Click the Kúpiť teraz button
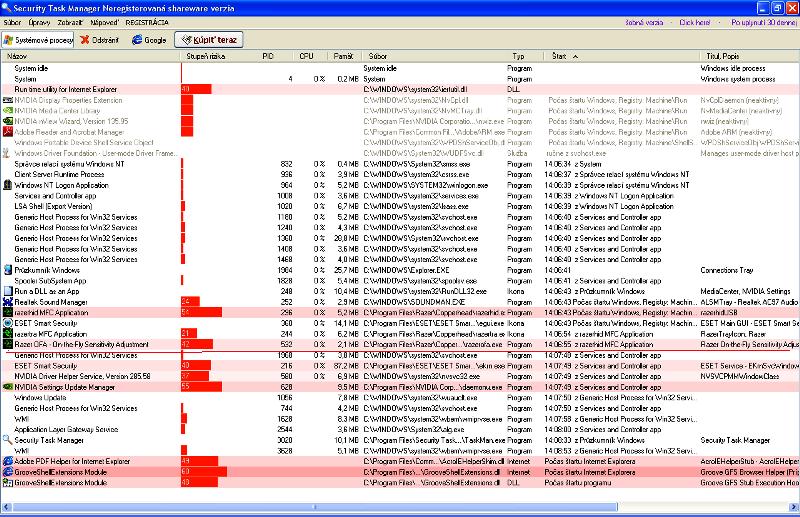This screenshot has width=800, height=517. click(209, 40)
